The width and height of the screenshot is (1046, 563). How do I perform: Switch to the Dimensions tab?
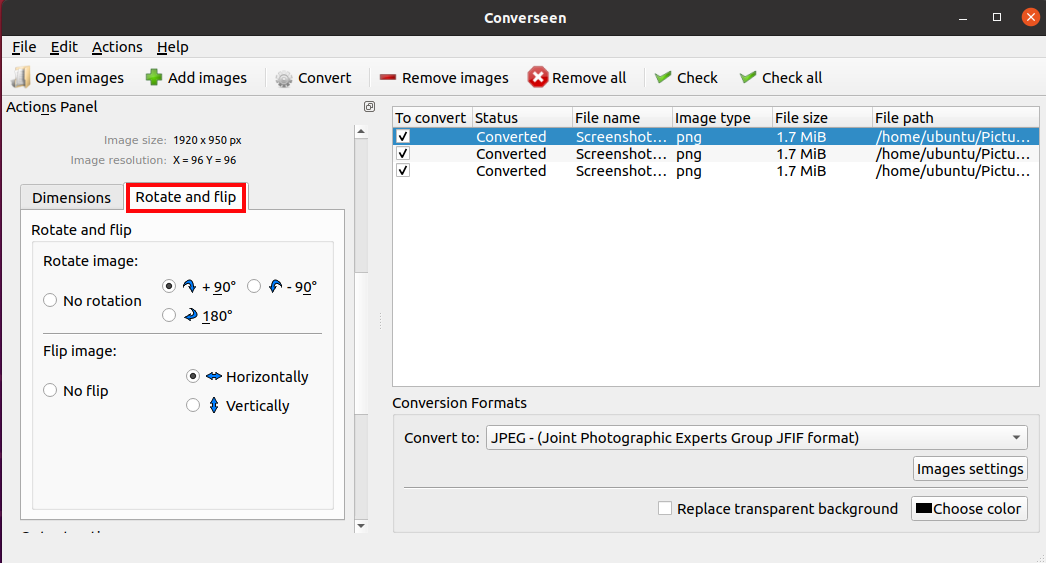coord(71,197)
